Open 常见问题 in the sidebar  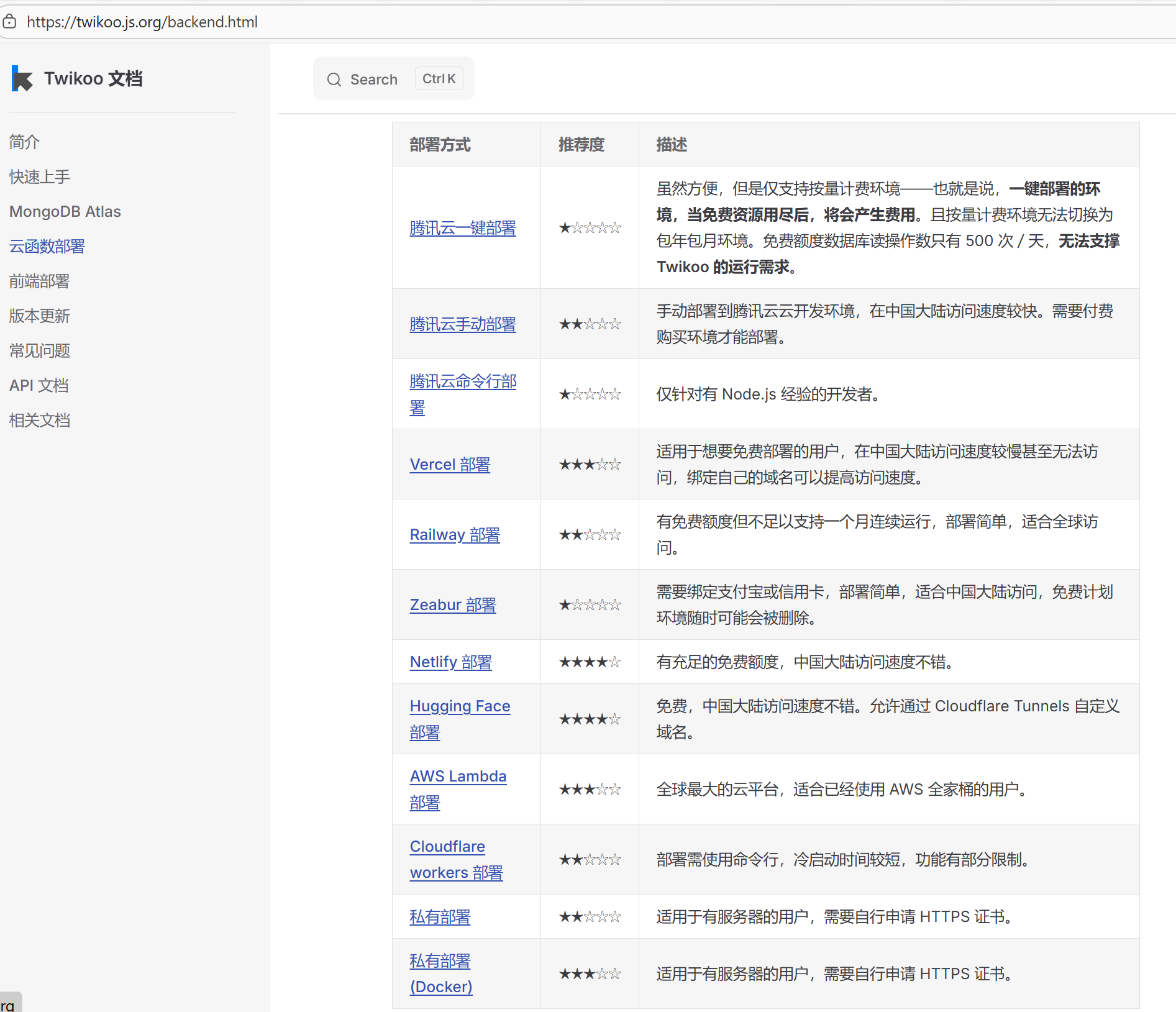[x=40, y=350]
